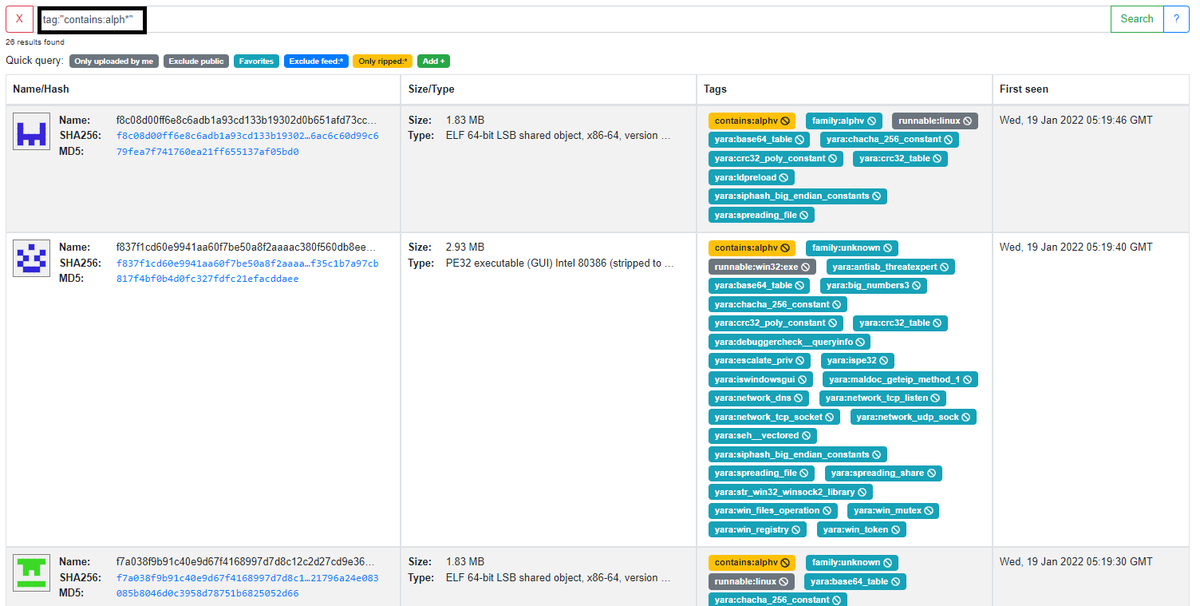Screen dimensions: 1200x606
Task: Filter by family:alphv tag label
Action: pyautogui.click(x=838, y=121)
